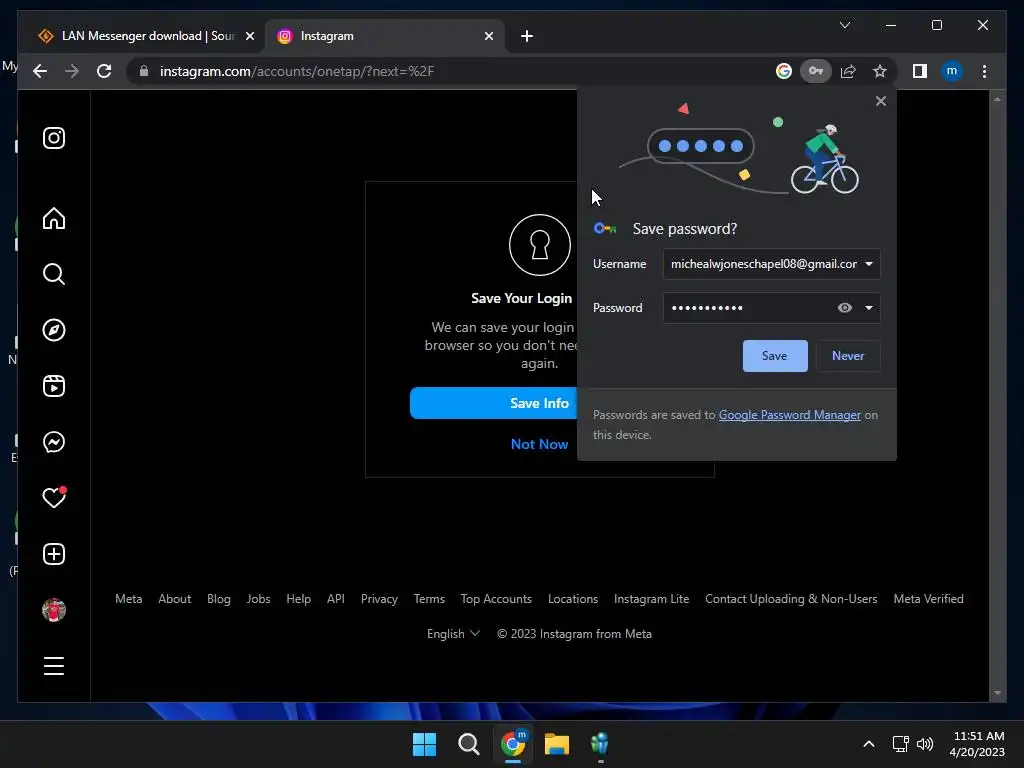This screenshot has height=768, width=1024.
Task: Open the Jobs footer link
Action: click(x=258, y=599)
